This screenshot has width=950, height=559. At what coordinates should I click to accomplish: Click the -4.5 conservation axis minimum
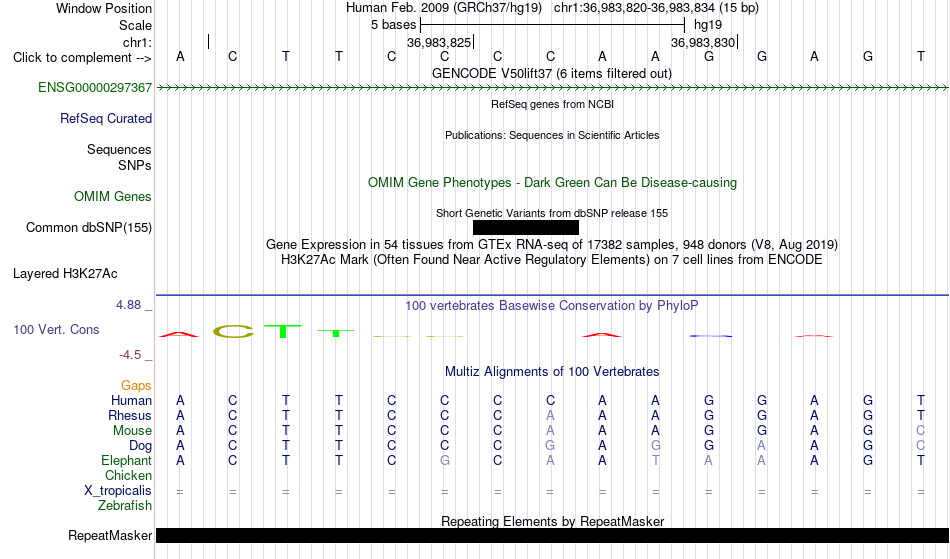pyautogui.click(x=130, y=355)
